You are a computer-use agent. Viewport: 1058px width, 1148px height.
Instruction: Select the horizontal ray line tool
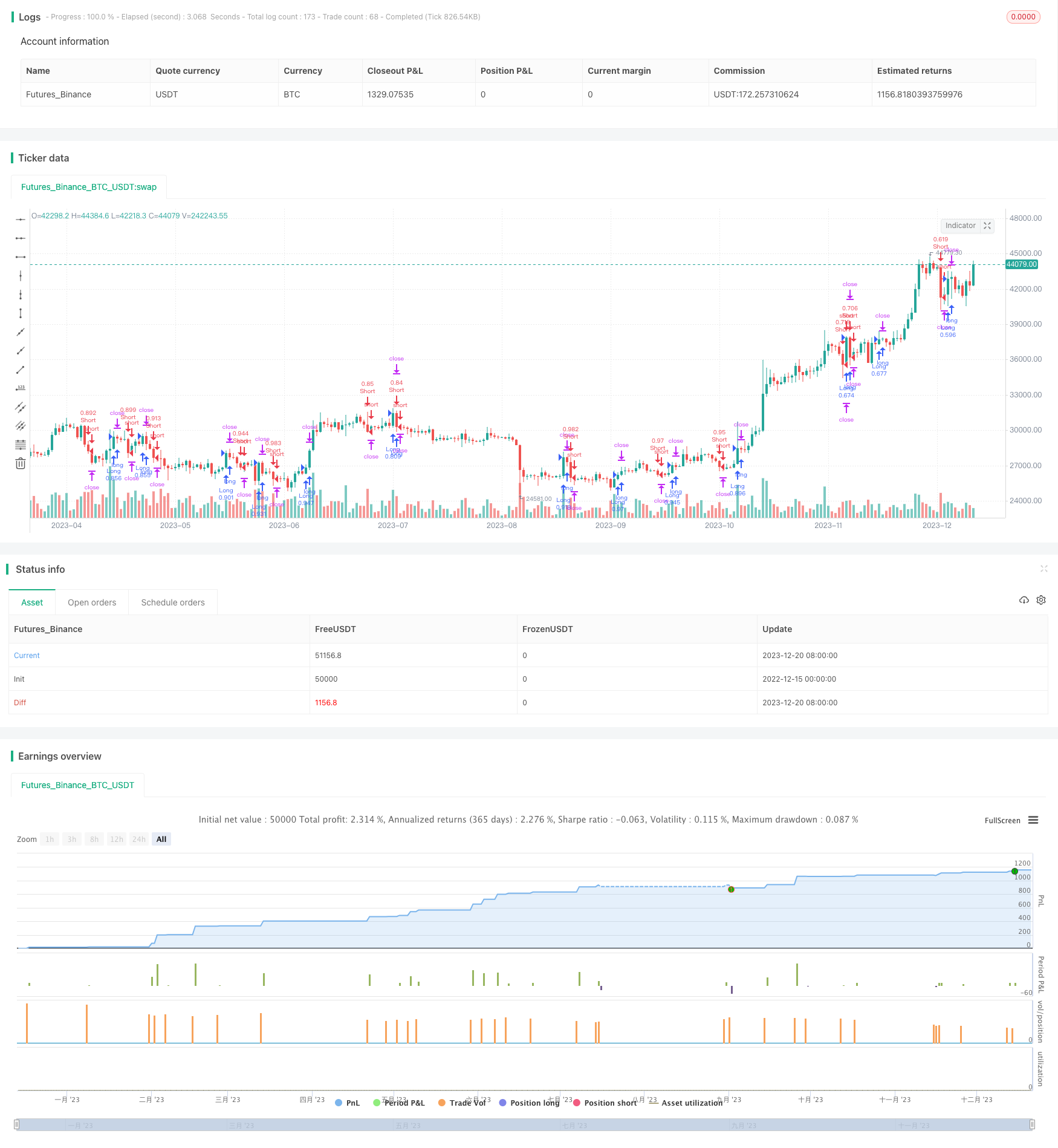click(x=21, y=238)
